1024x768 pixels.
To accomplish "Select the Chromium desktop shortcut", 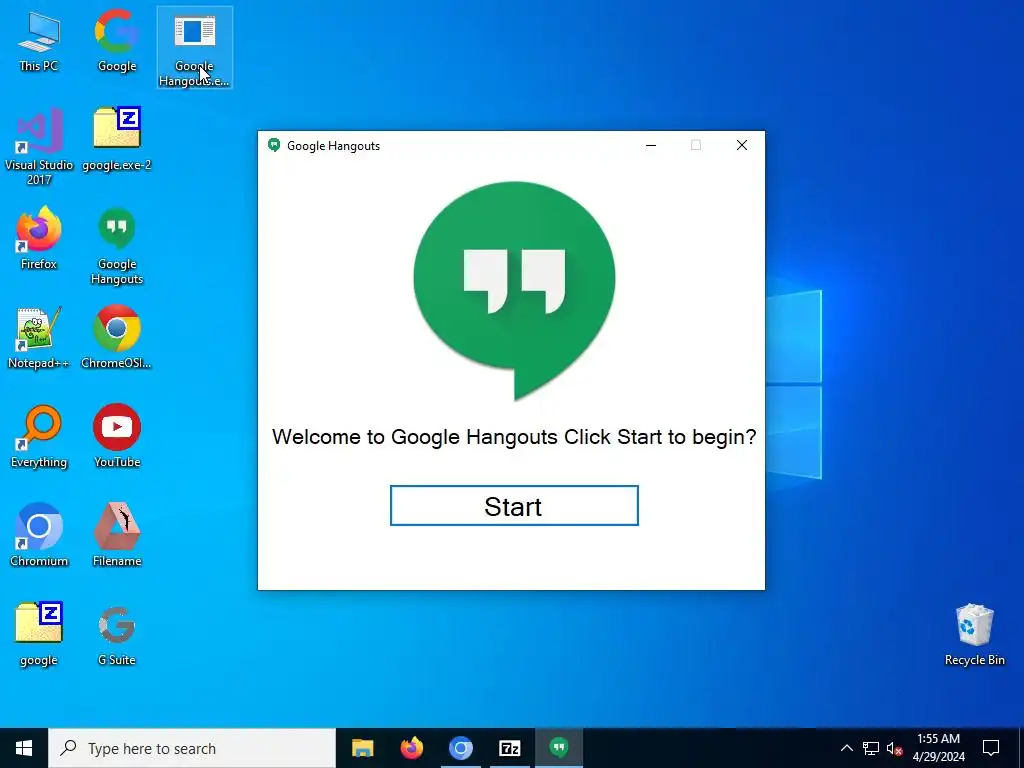I will 39,536.
